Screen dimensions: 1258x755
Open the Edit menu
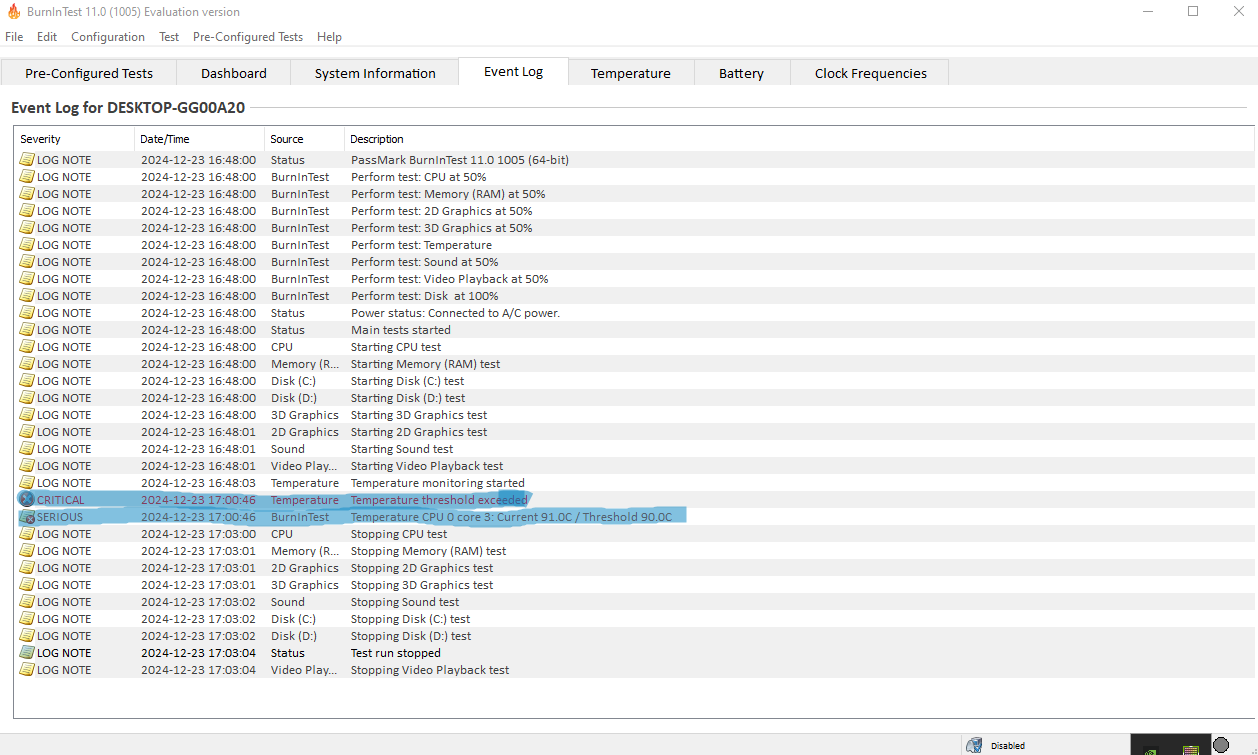point(47,37)
